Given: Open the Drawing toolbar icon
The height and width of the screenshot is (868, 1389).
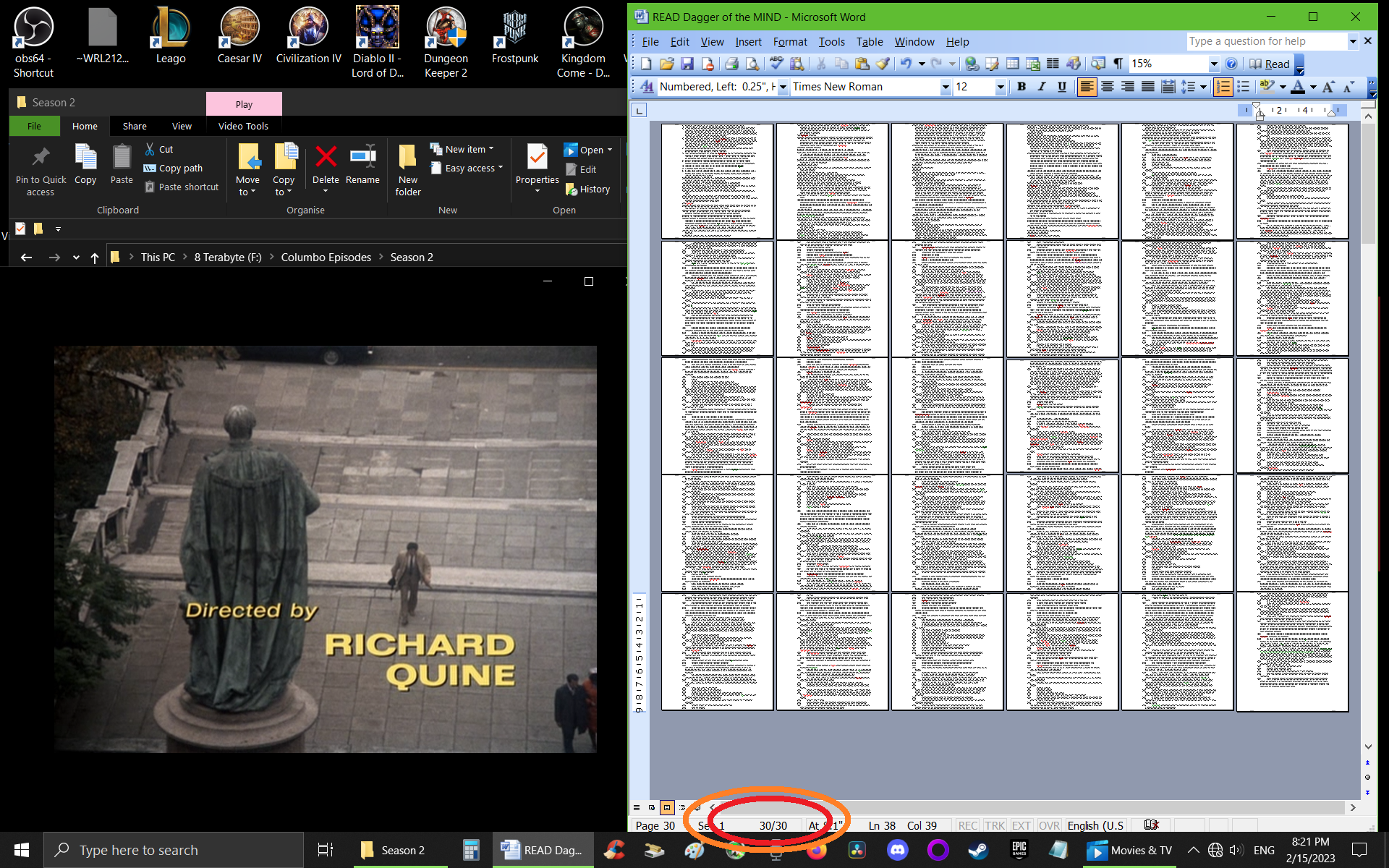Looking at the screenshot, I should [1074, 64].
